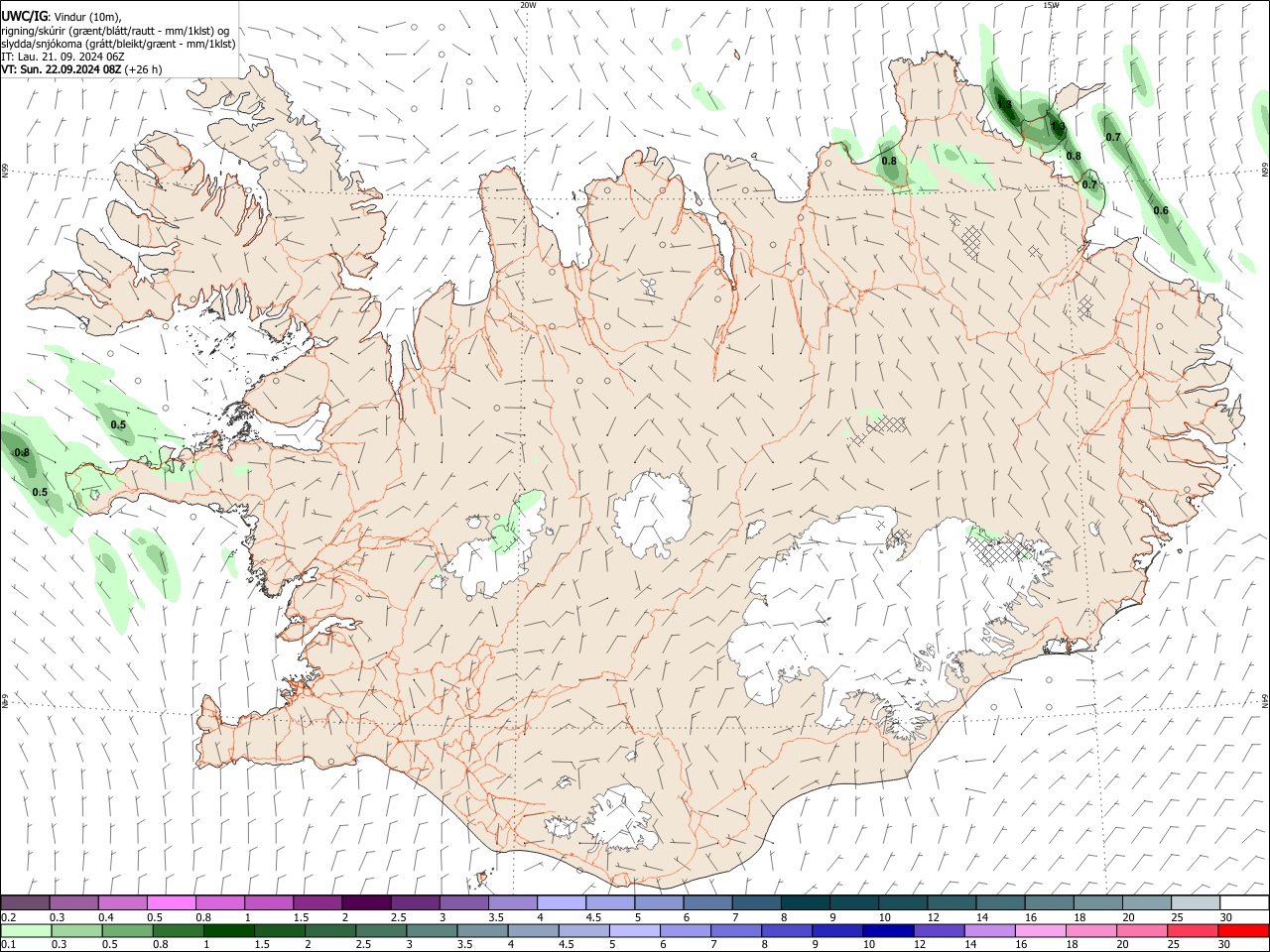Select pale green rain swatch between 0.1 and 0.3
Screen dimensions: 1270x952
click(26, 931)
